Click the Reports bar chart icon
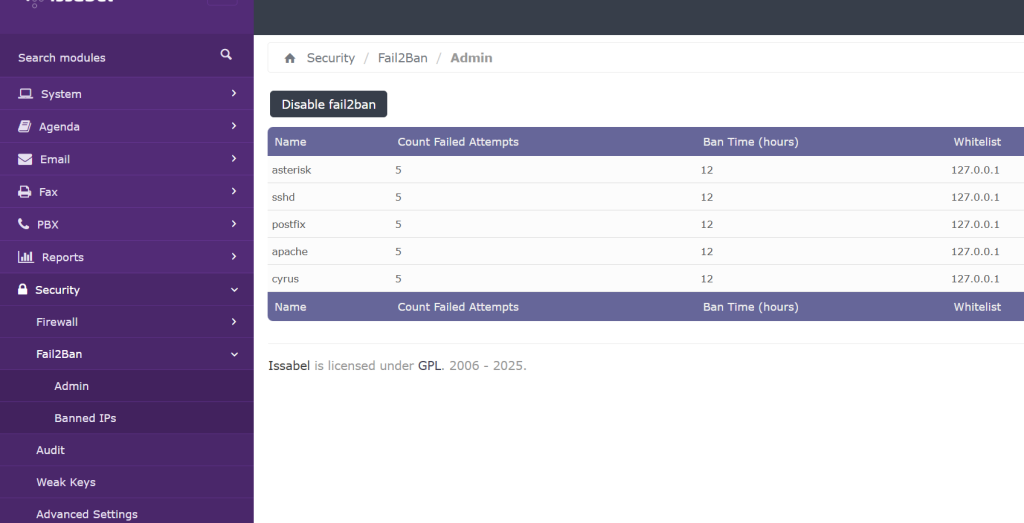The image size is (1024, 523). (x=25, y=257)
